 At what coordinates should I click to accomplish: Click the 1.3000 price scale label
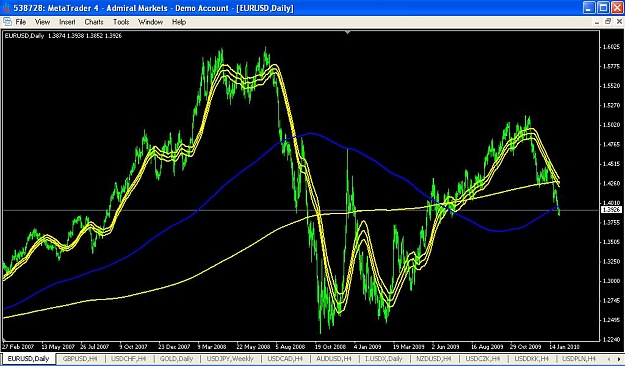(x=611, y=281)
